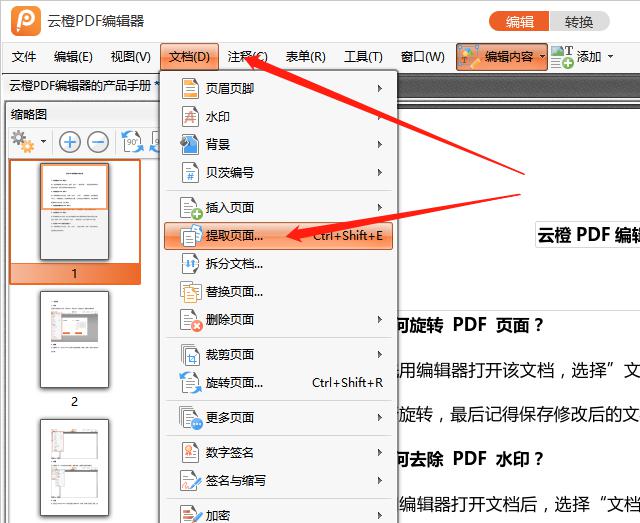Open the 窗口(W) menu

pyautogui.click(x=422, y=57)
